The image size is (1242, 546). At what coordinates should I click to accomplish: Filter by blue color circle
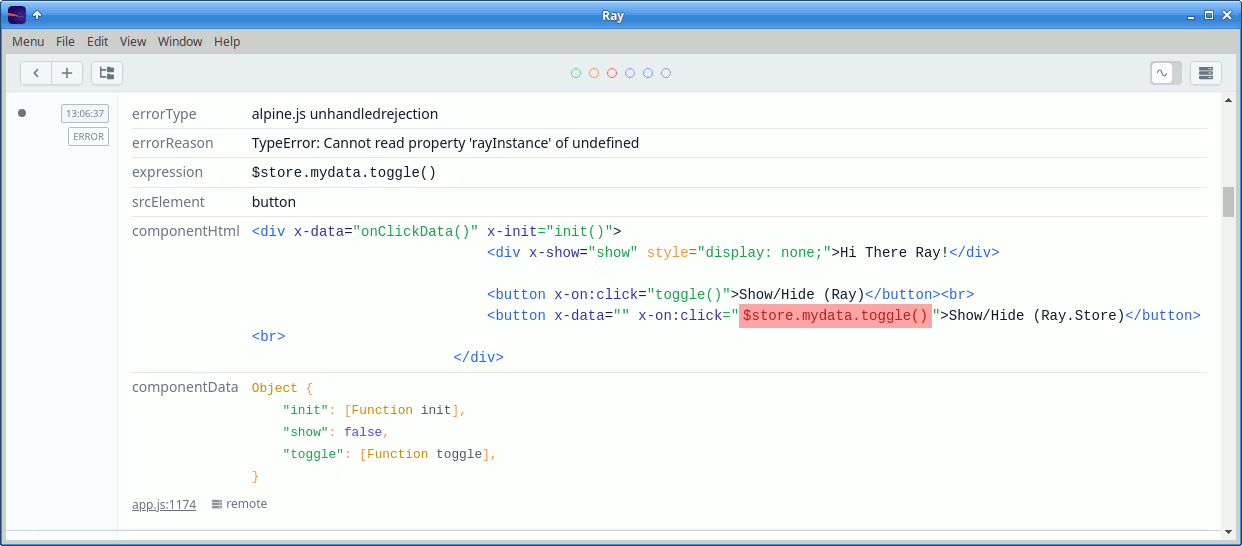click(648, 73)
